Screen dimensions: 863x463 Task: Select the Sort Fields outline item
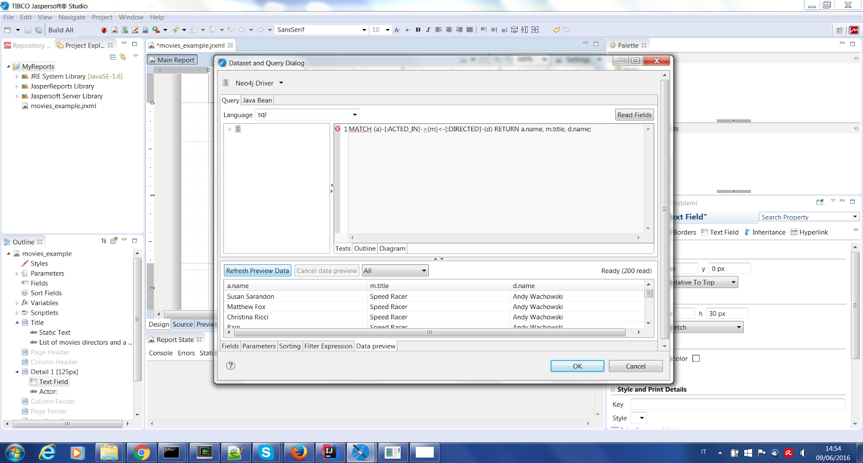[46, 293]
